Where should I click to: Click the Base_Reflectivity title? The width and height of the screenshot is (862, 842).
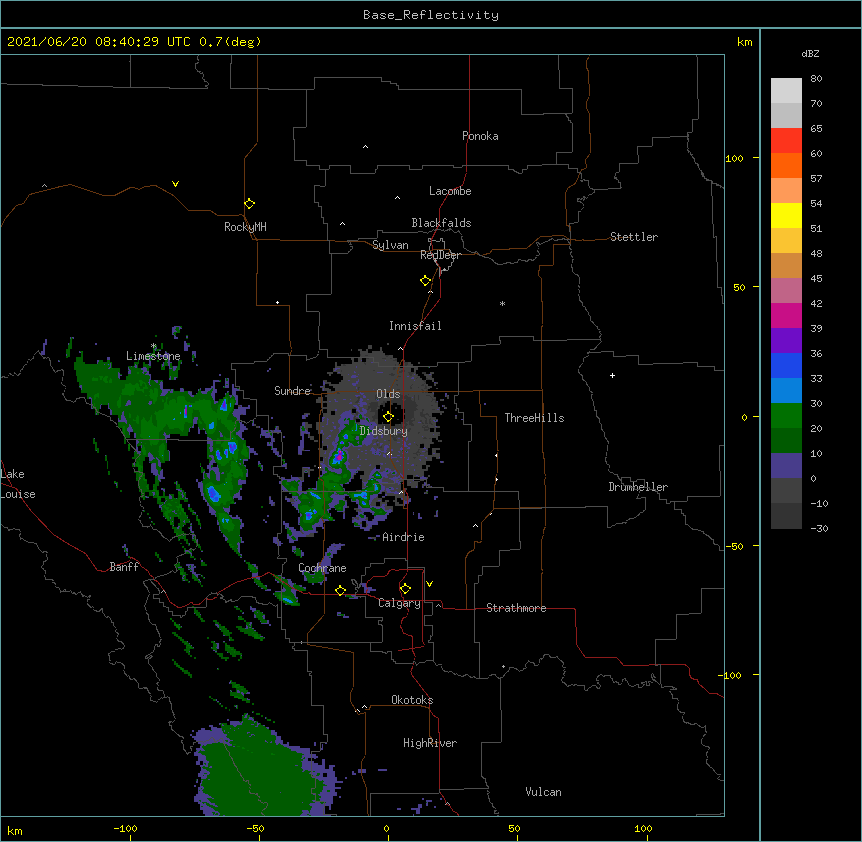(431, 15)
